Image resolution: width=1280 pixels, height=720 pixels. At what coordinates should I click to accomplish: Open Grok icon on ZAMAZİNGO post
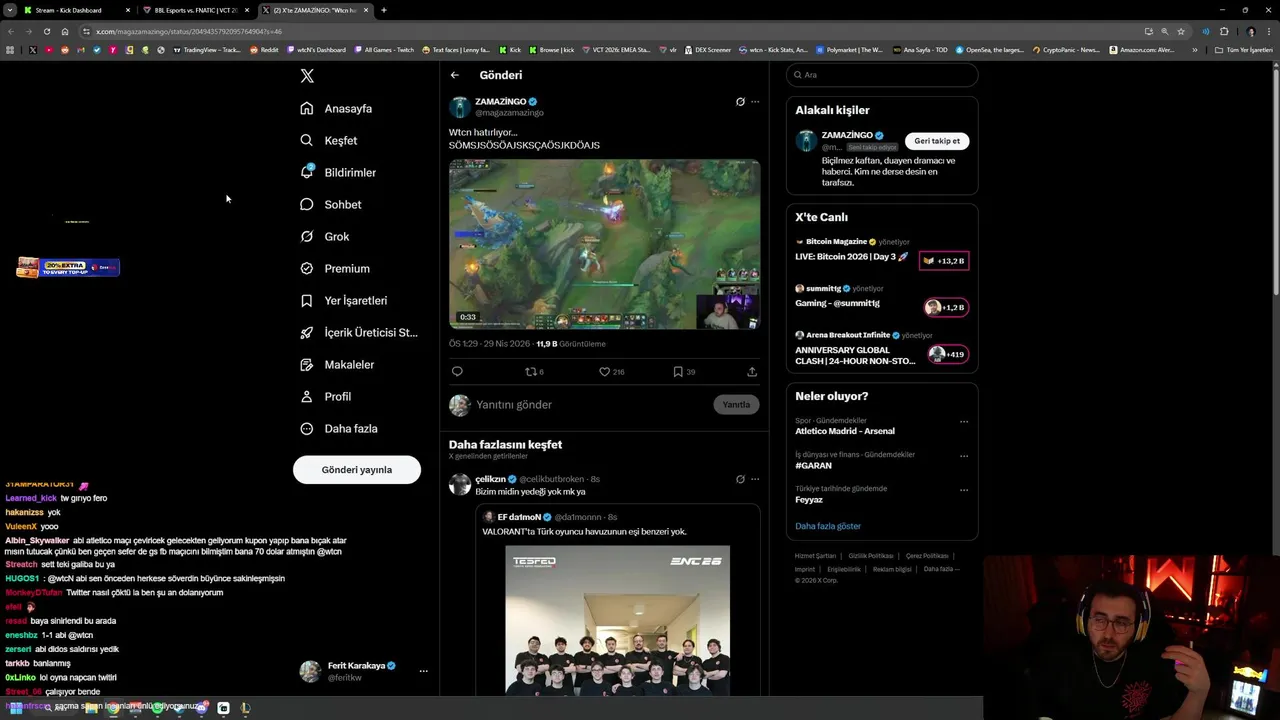tap(740, 102)
